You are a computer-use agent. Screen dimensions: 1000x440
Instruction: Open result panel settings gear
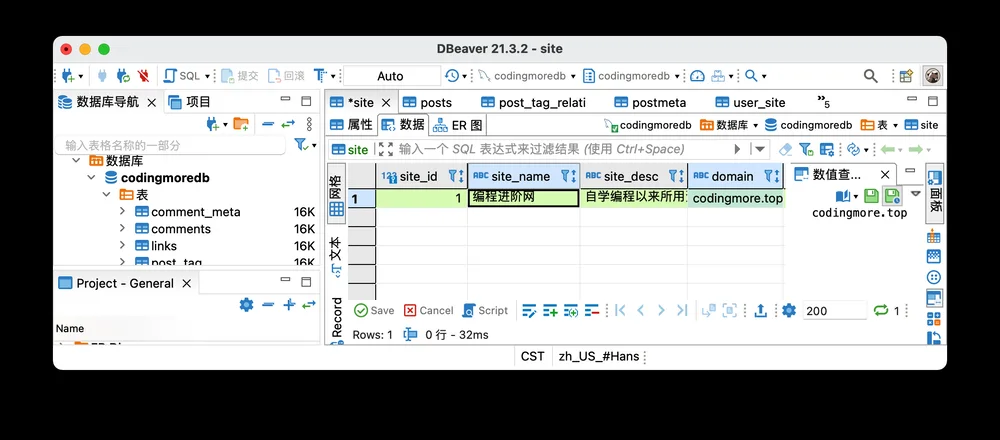click(x=789, y=311)
